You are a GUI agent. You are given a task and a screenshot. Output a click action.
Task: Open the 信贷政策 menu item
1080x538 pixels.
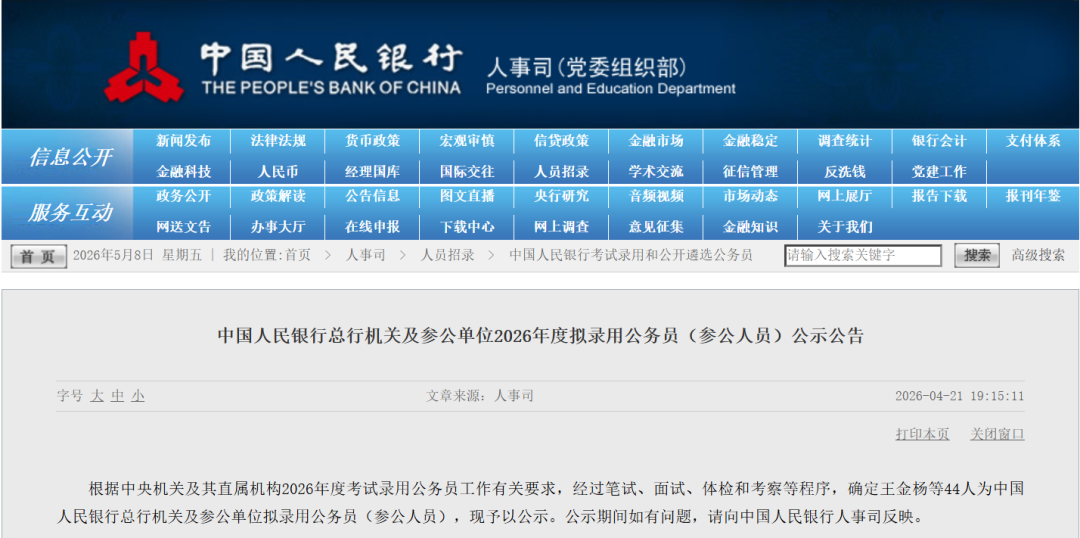click(561, 141)
